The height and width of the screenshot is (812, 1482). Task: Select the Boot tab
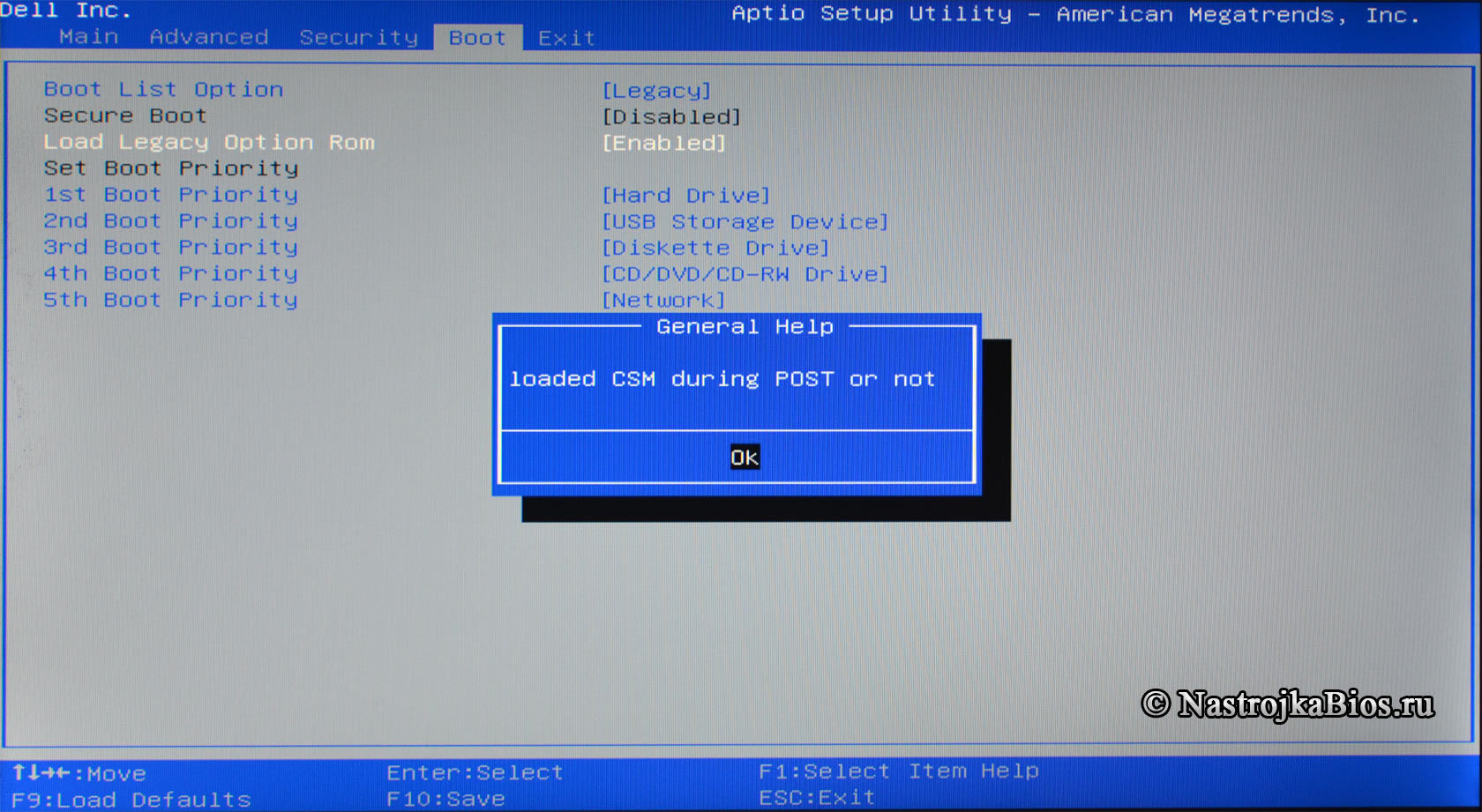tap(477, 38)
